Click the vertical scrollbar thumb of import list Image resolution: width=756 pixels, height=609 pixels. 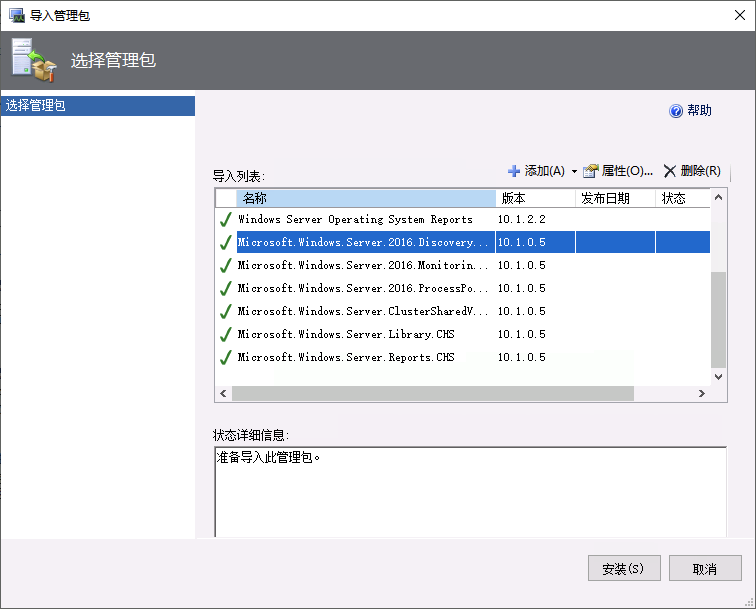pos(718,320)
